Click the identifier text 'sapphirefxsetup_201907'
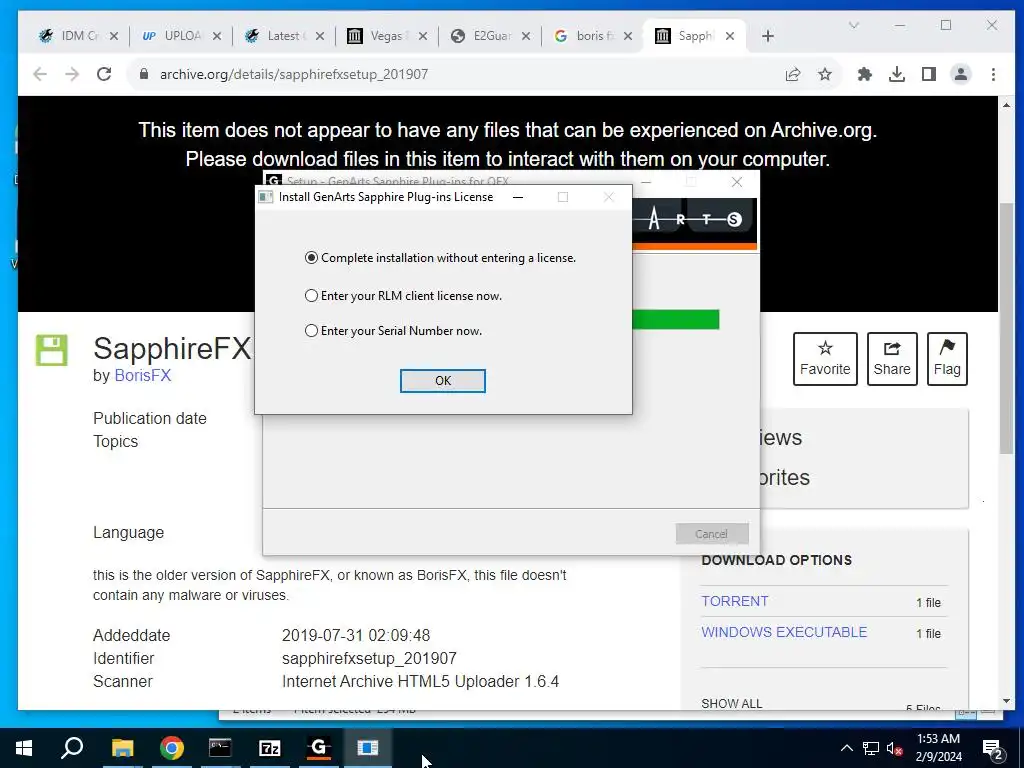This screenshot has width=1024, height=768. [x=369, y=658]
